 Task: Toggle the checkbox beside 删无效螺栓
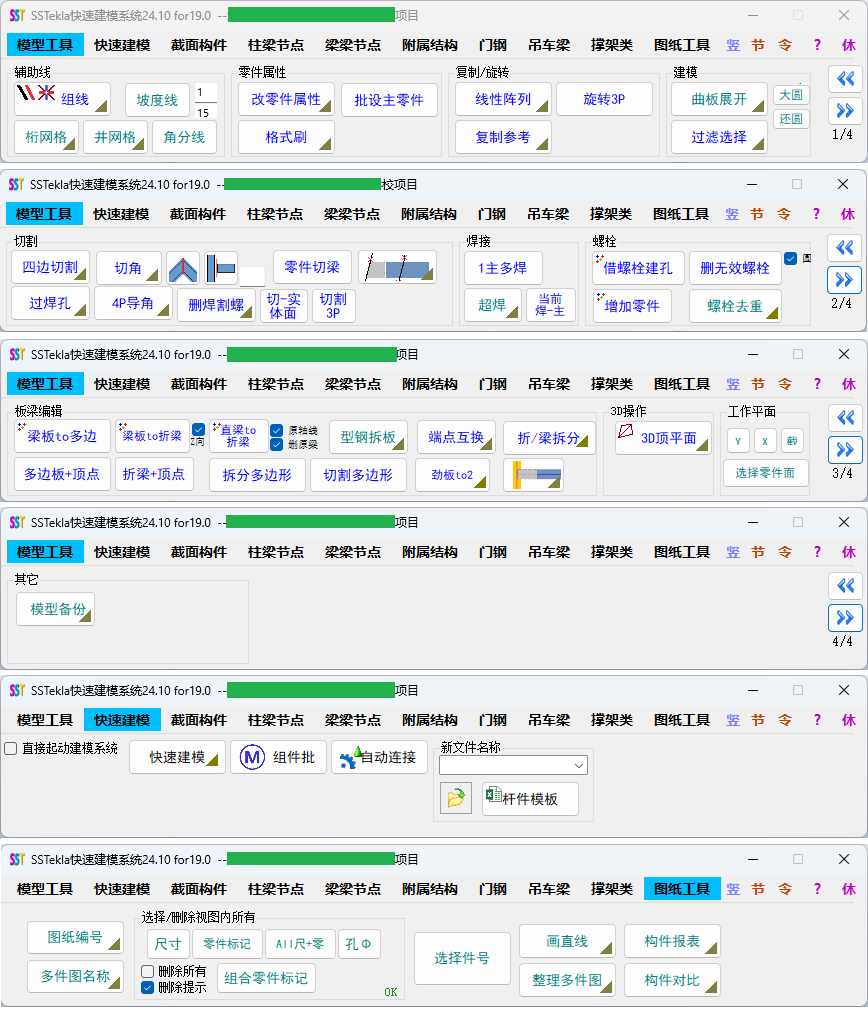click(790, 259)
